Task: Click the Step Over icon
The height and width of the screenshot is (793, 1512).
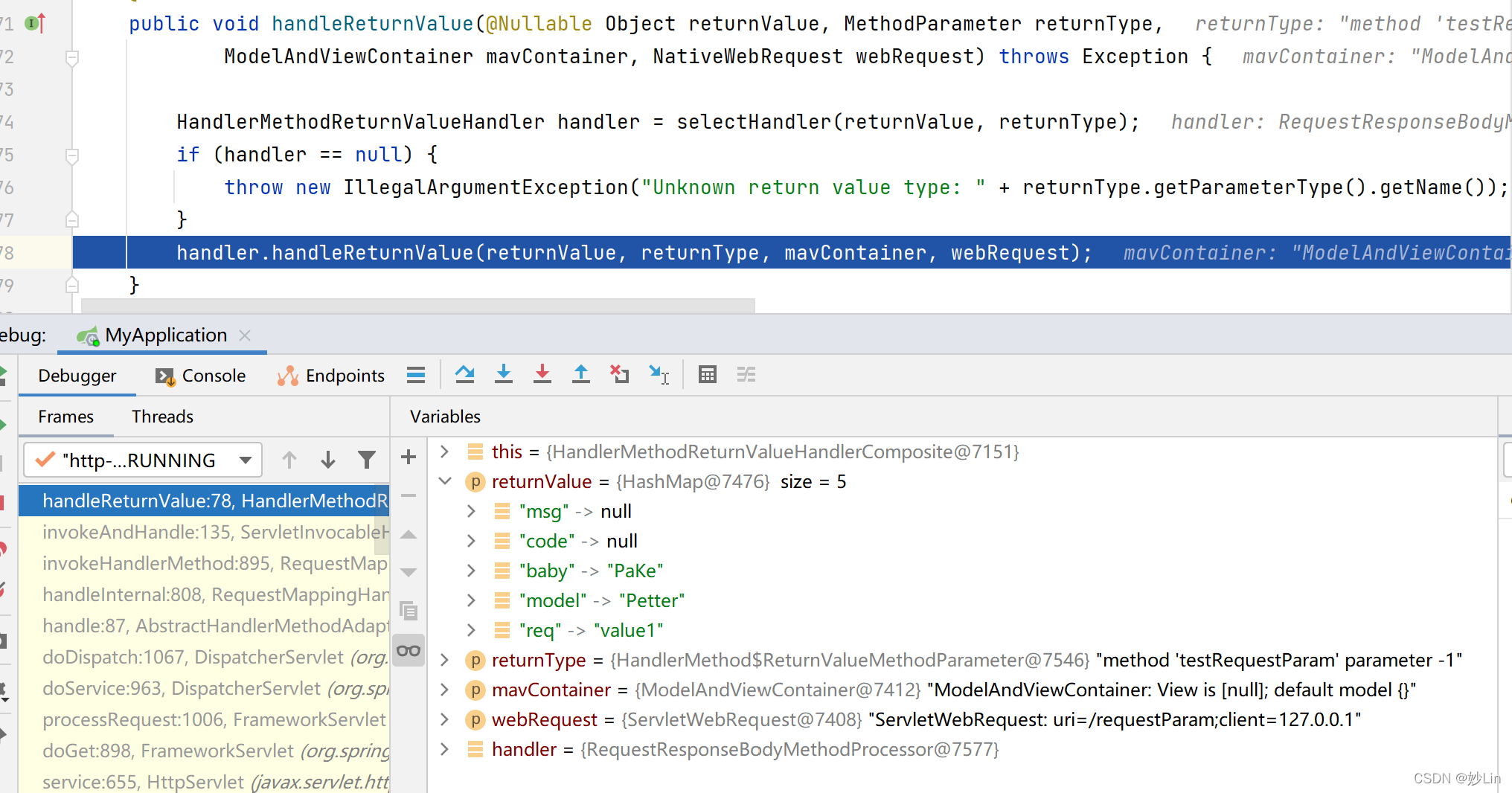Action: 465,374
